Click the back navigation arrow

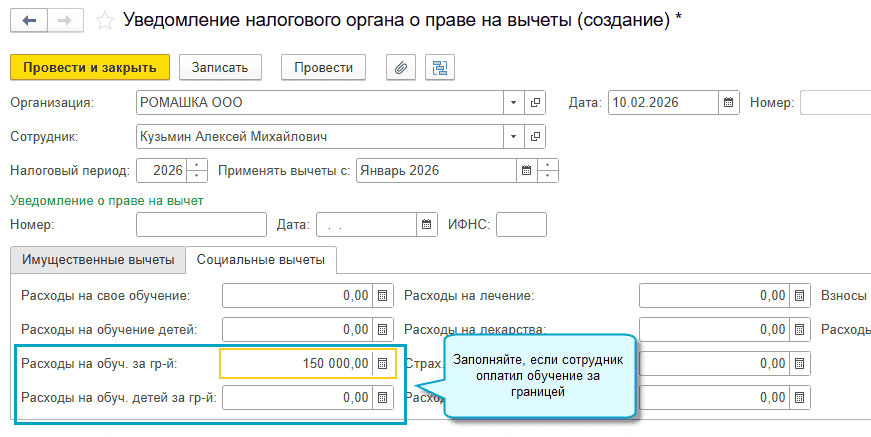(28, 20)
